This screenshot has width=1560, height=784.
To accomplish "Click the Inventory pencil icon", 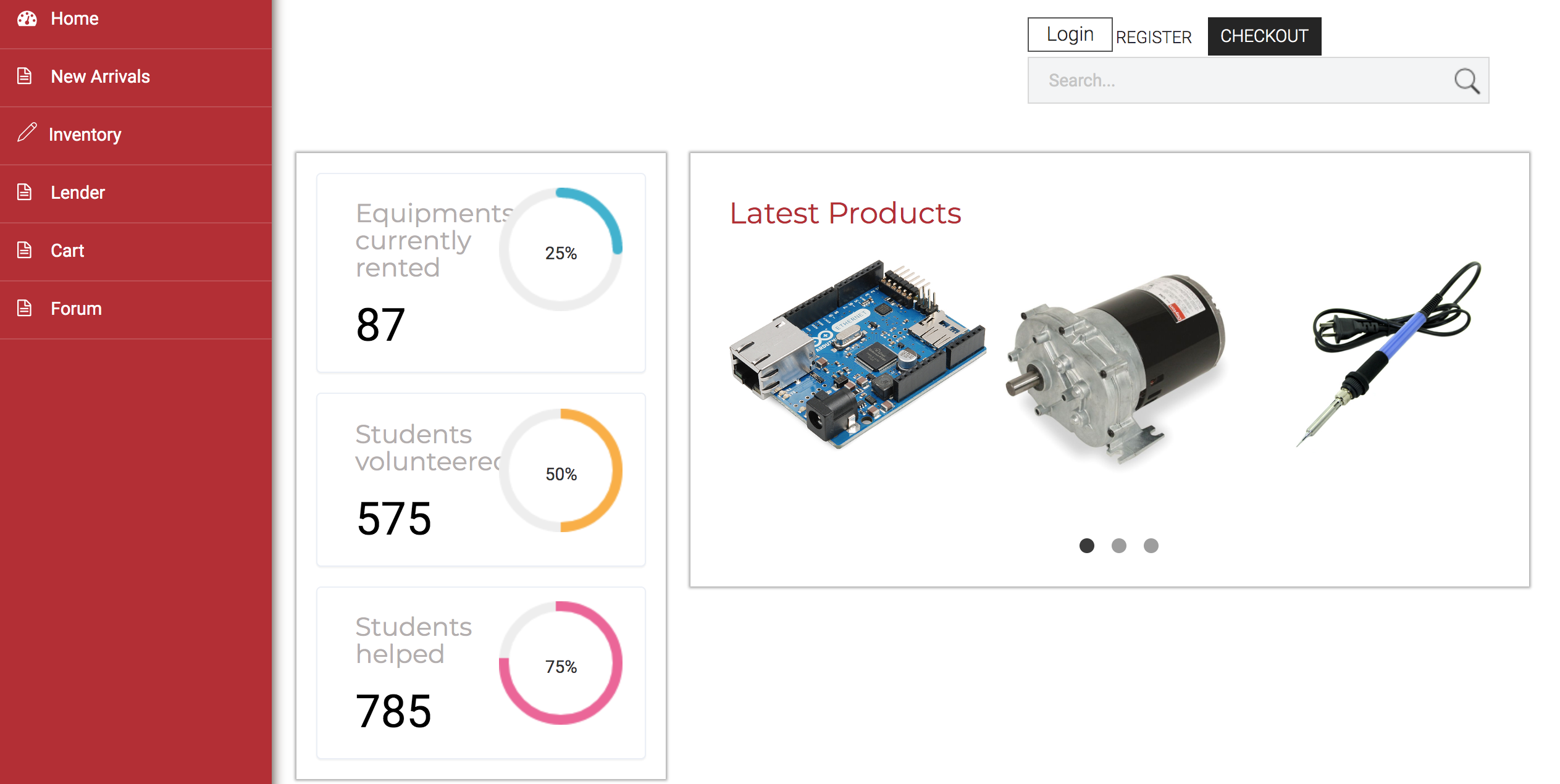I will point(27,132).
